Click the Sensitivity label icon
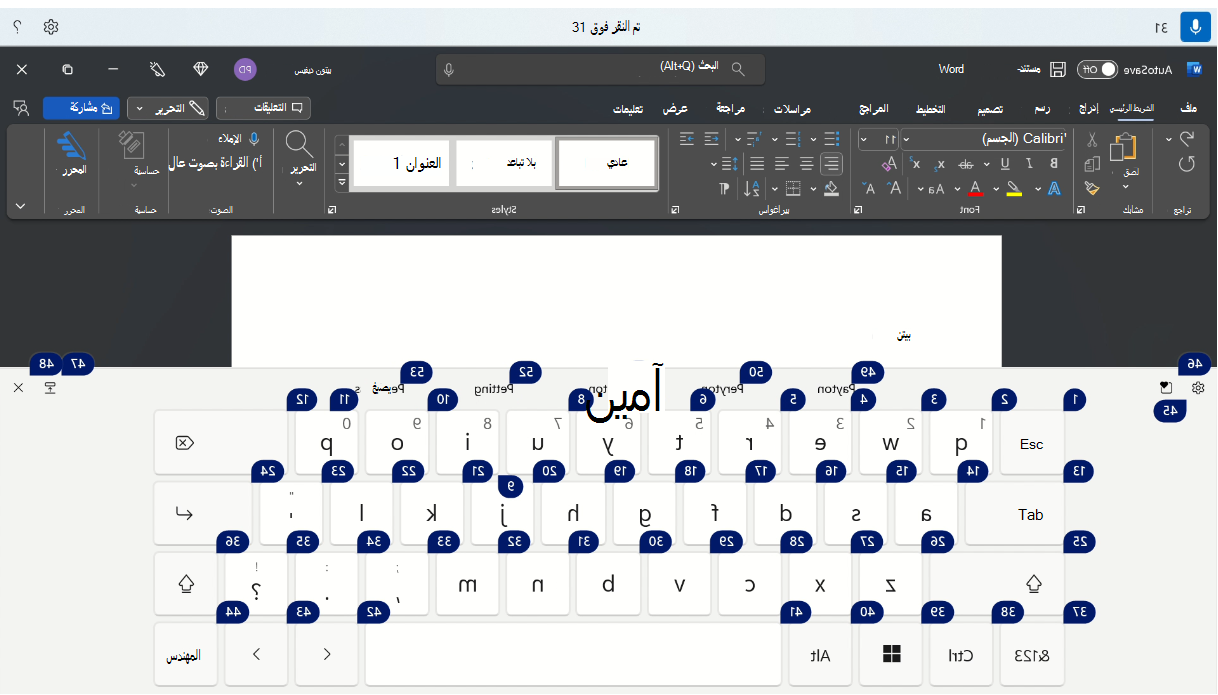This screenshot has width=1218, height=695. (x=132, y=145)
